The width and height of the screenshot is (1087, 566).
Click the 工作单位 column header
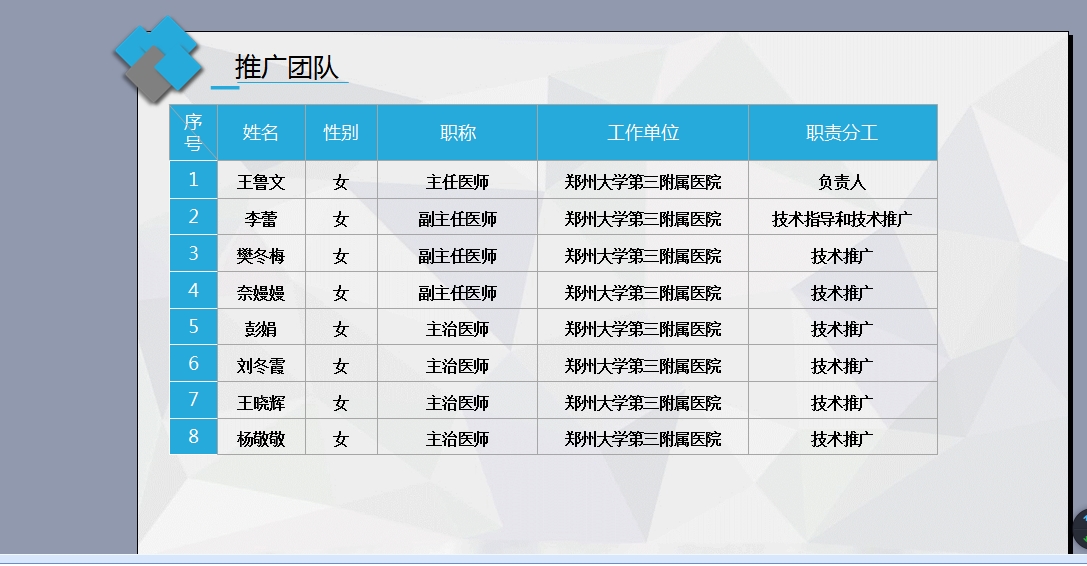point(642,132)
